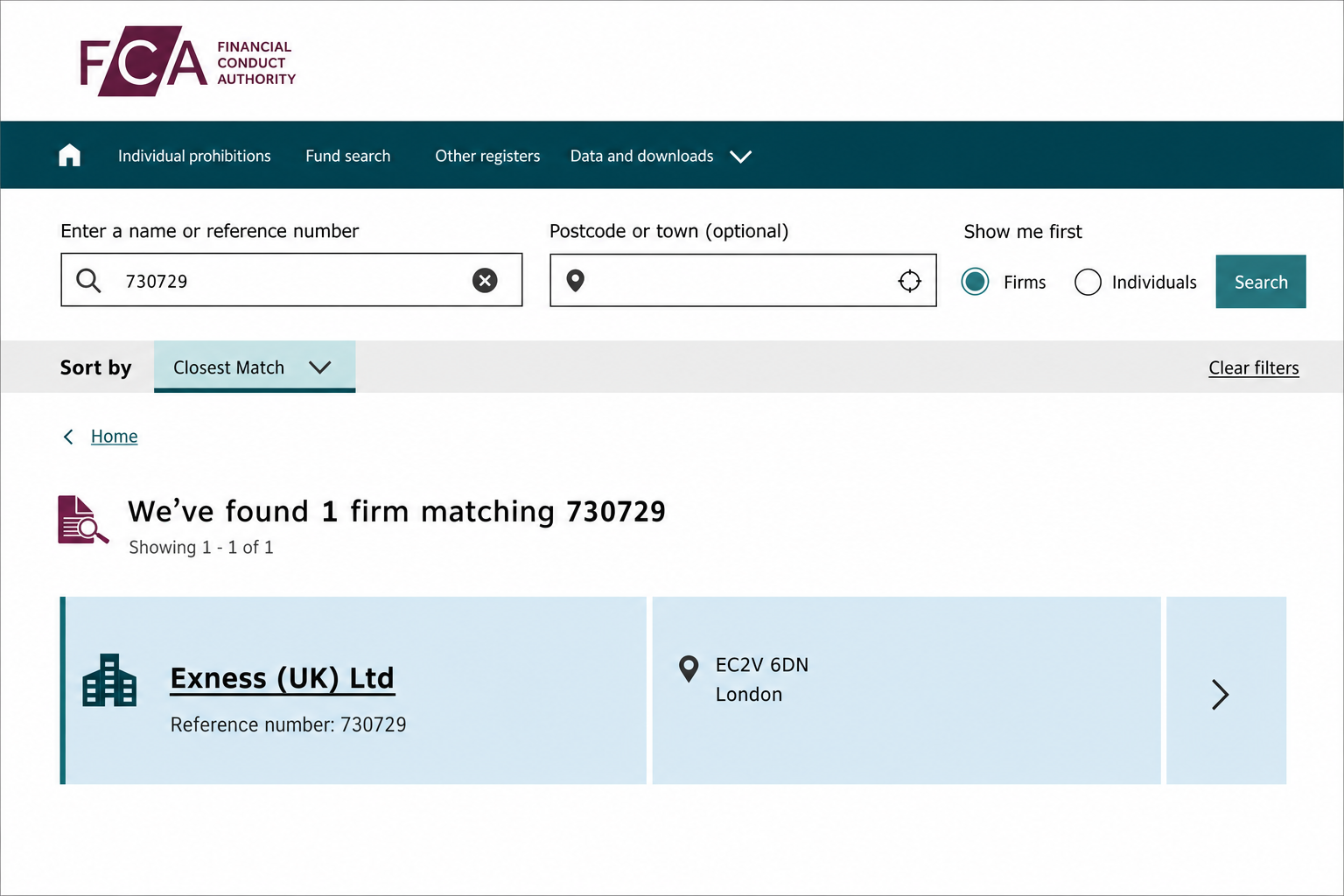The image size is (1344, 896).
Task: Open Individual prohibitions page
Action: 194,156
